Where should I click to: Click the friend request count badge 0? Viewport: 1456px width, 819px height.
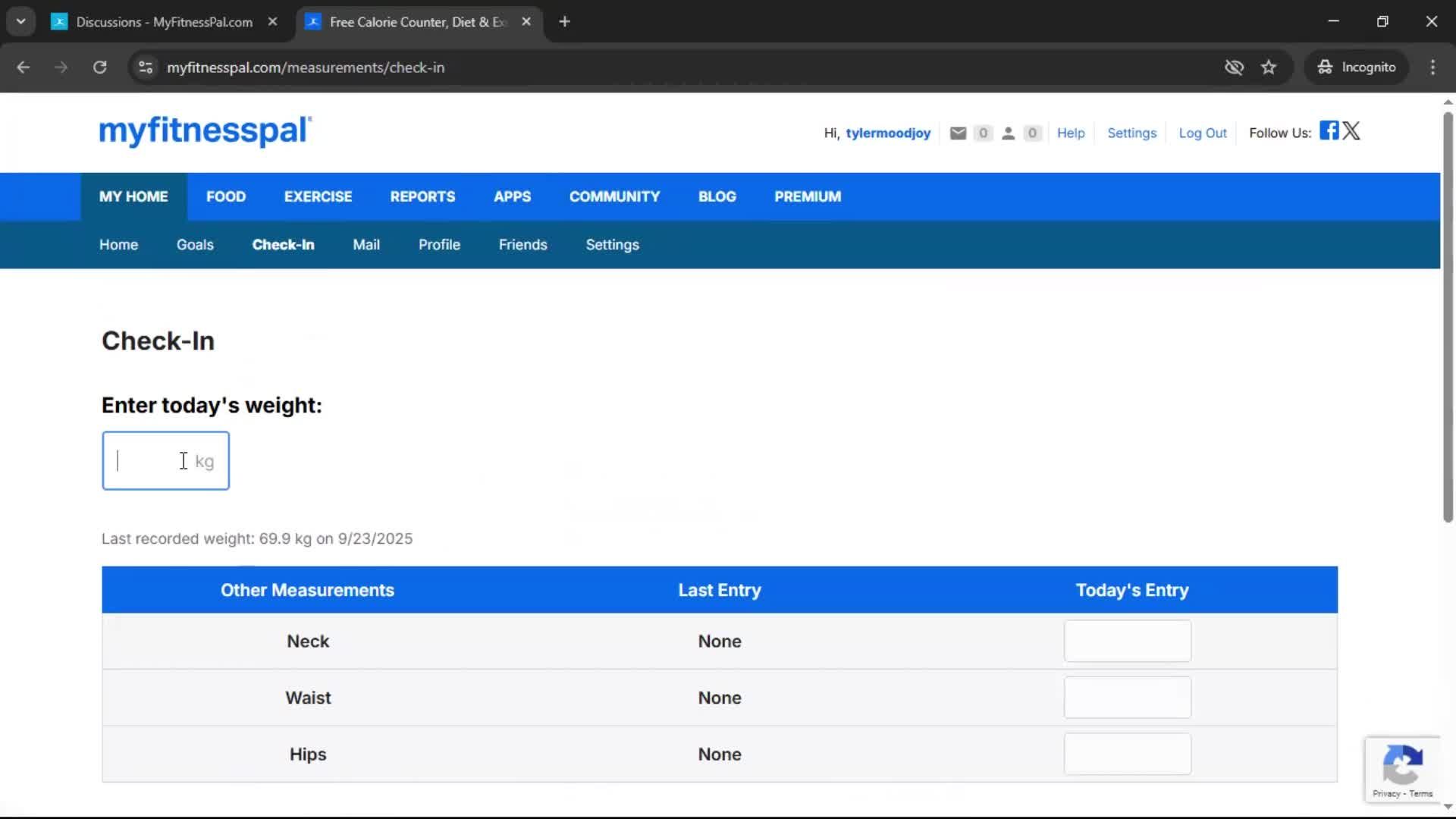[x=1032, y=133]
